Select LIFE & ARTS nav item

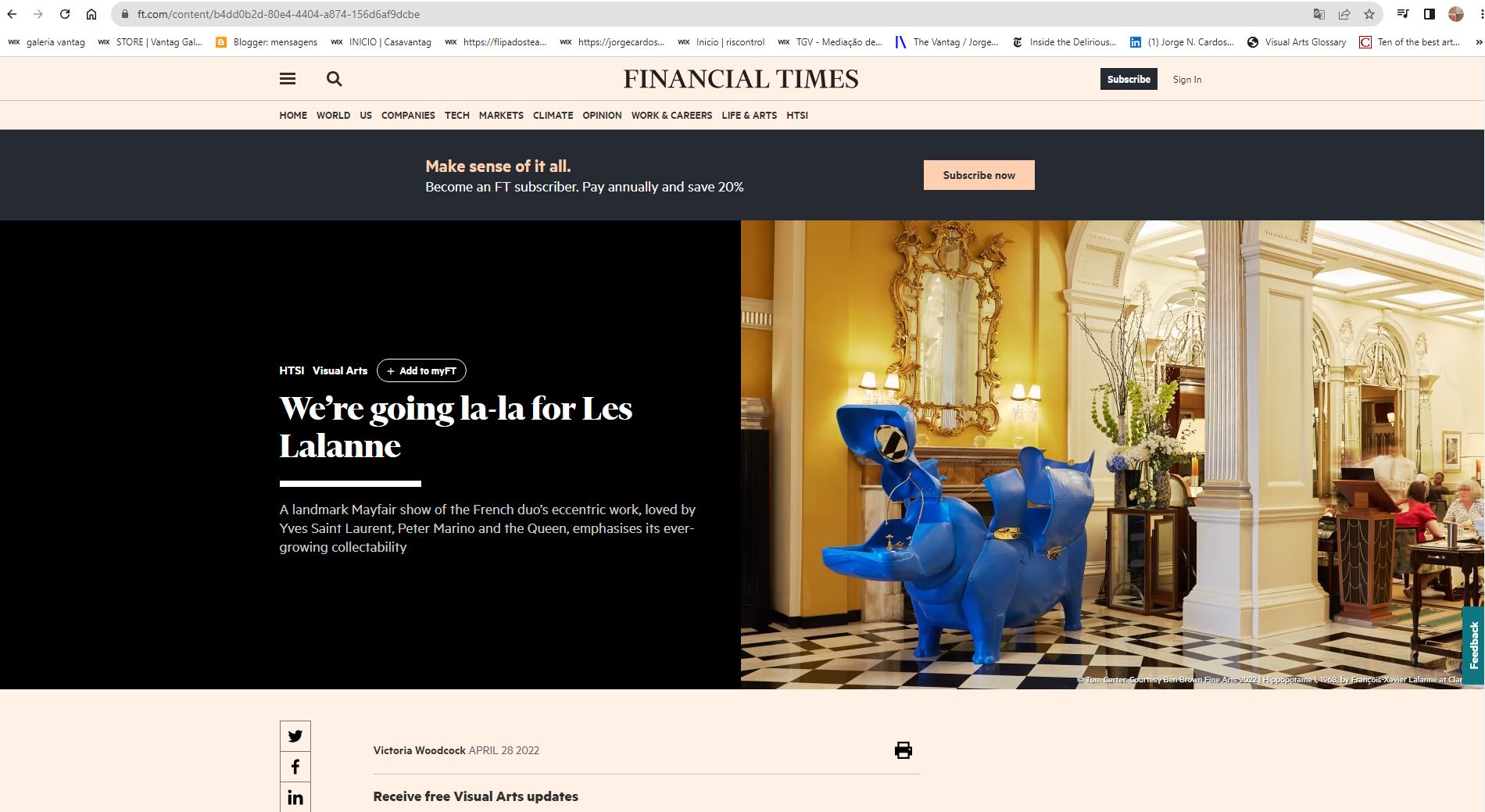(x=749, y=115)
